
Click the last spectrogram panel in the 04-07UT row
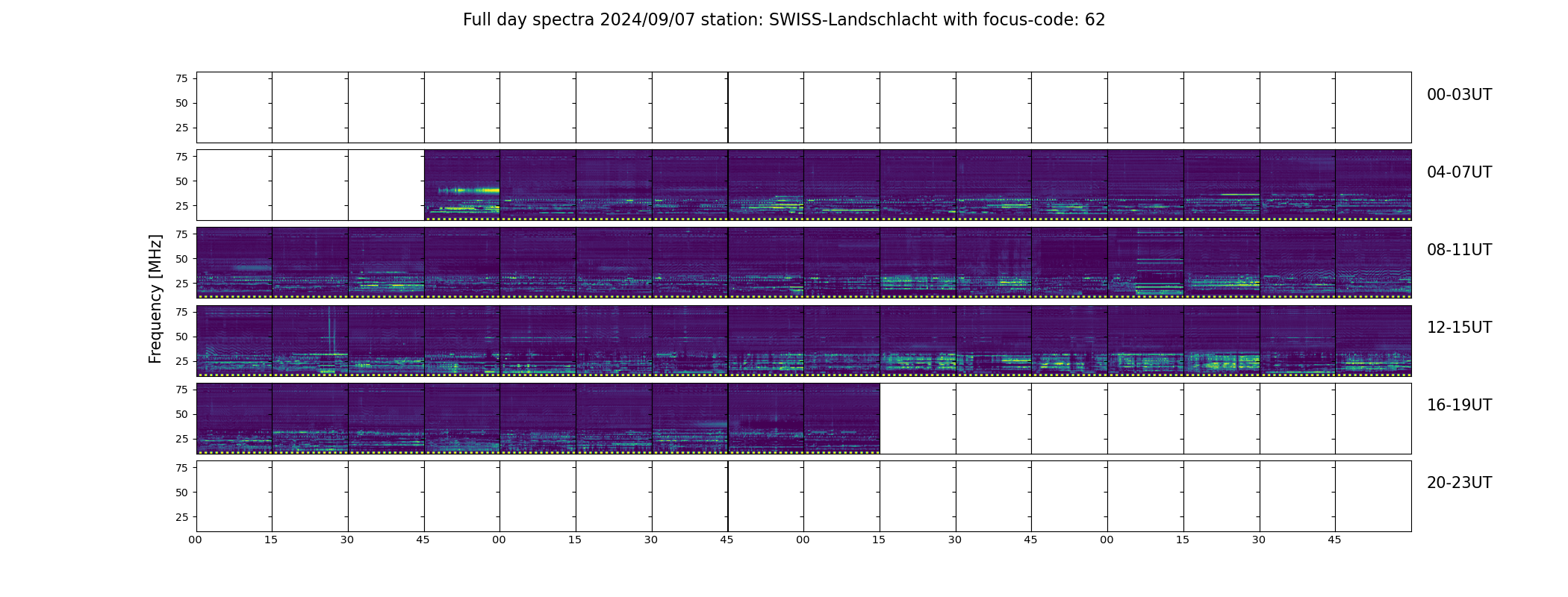1373,185
